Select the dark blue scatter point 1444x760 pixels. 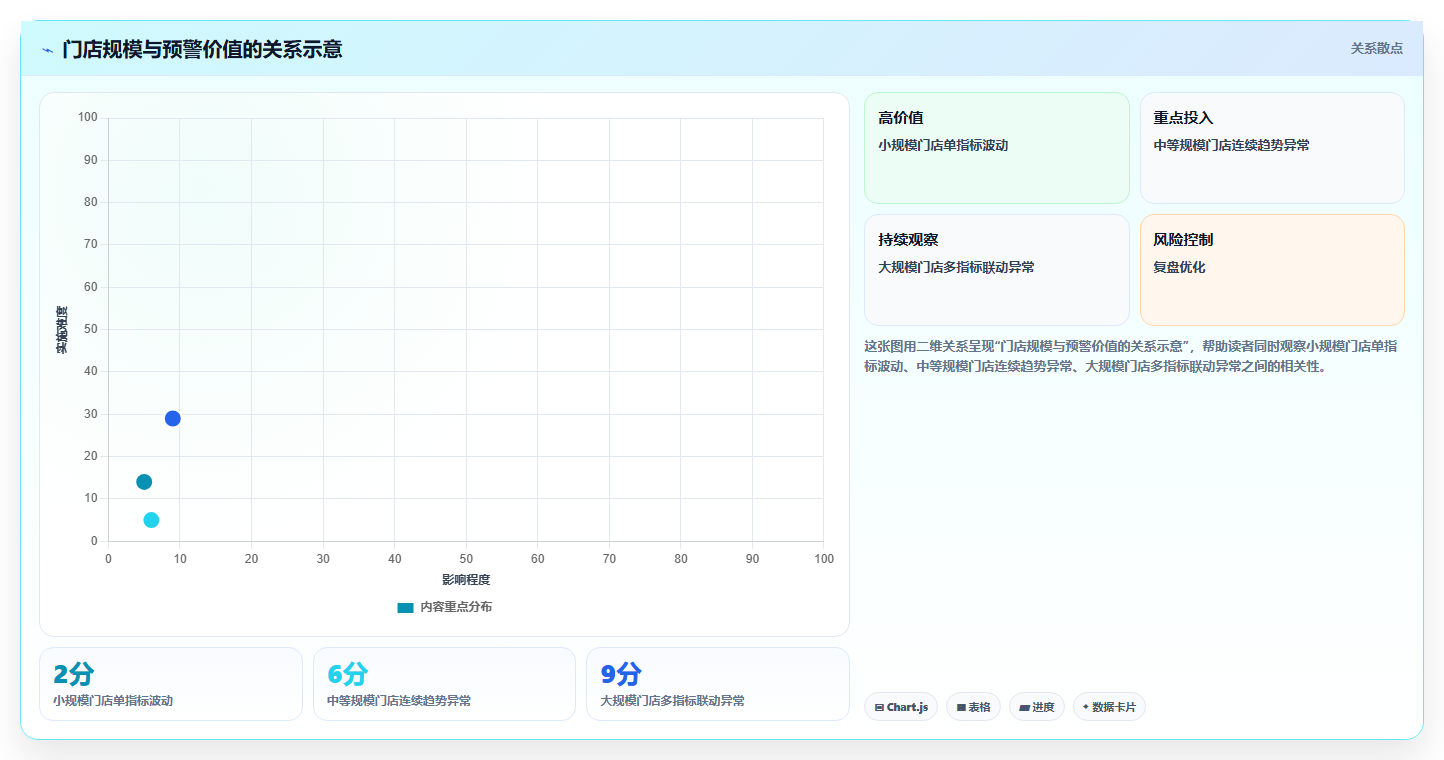coord(173,418)
